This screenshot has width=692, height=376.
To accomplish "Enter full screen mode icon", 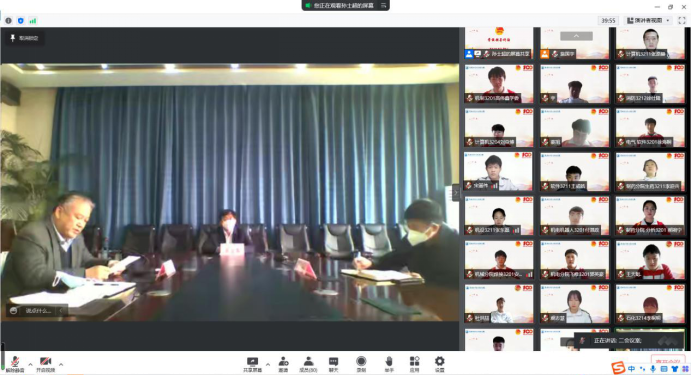I will 682,20.
